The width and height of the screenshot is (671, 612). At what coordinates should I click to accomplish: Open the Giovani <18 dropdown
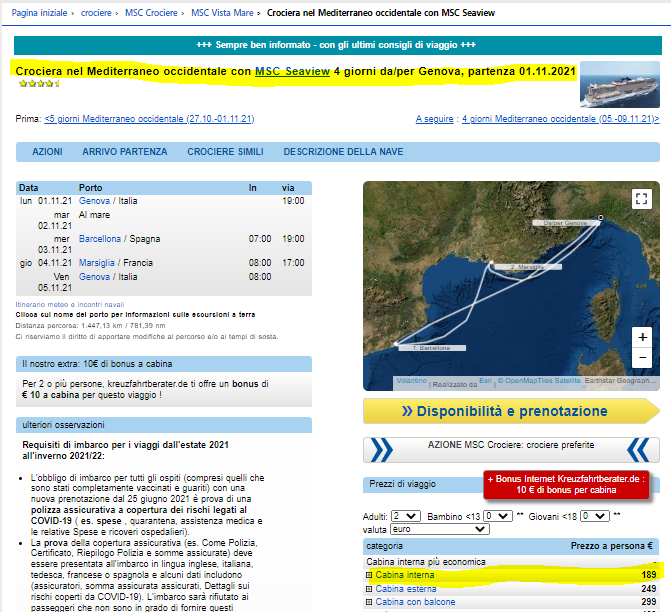click(x=595, y=516)
